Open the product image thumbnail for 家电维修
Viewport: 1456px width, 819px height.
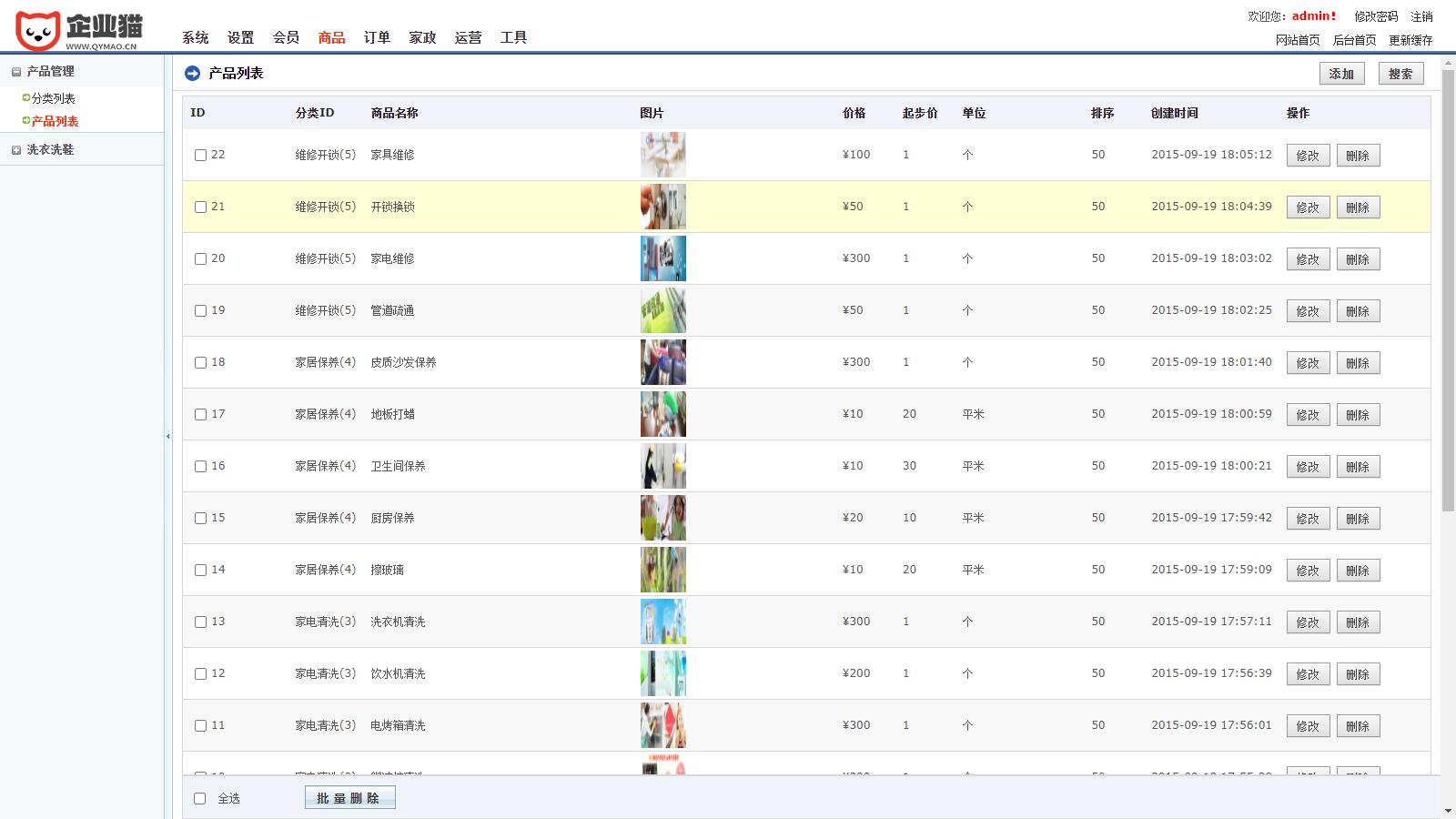click(x=662, y=258)
